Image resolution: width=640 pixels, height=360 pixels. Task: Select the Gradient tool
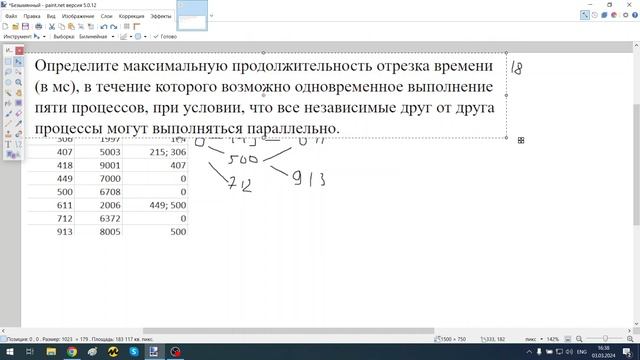pos(18,103)
